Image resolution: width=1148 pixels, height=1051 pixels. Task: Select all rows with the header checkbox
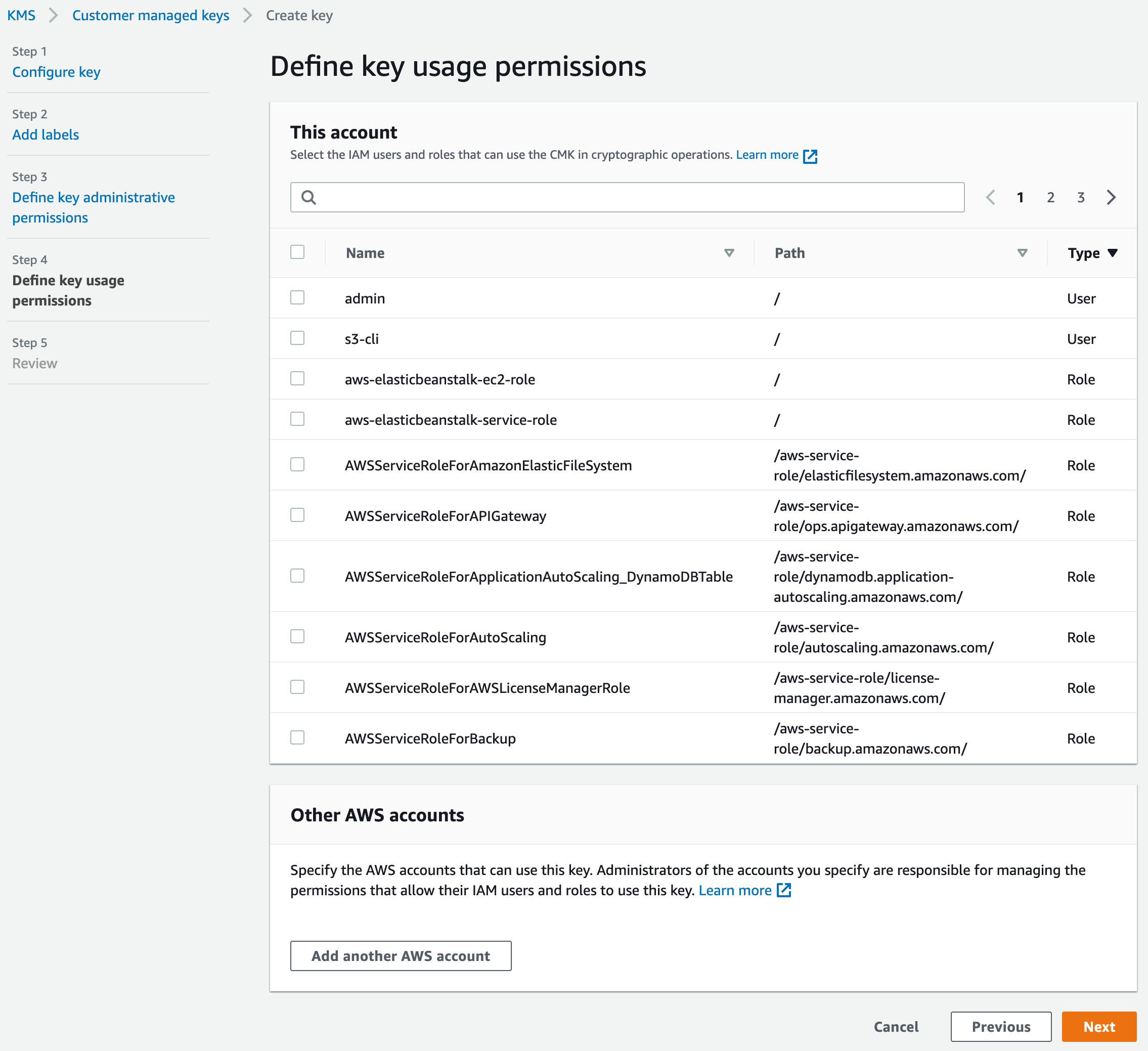(297, 251)
